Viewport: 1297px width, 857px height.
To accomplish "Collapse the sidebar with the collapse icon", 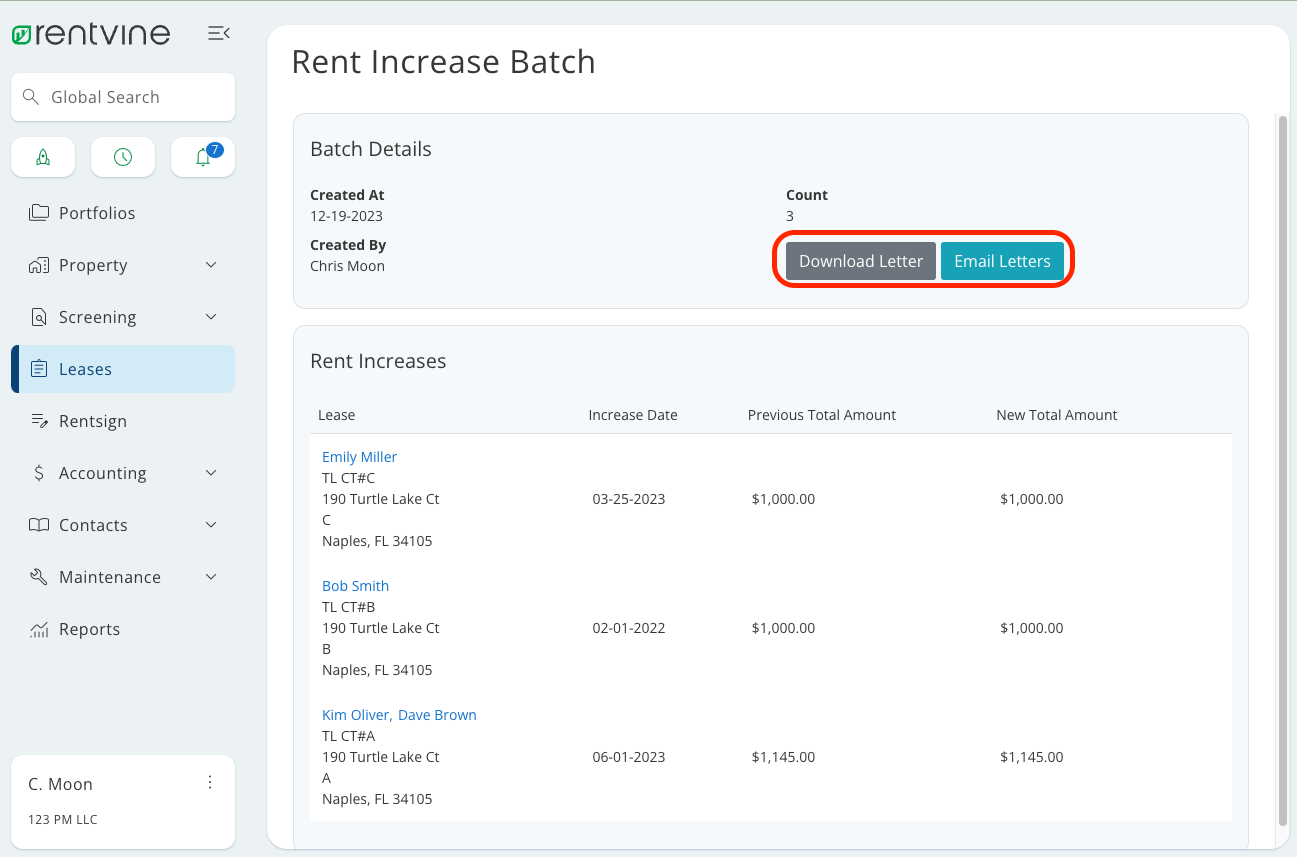I will (218, 32).
